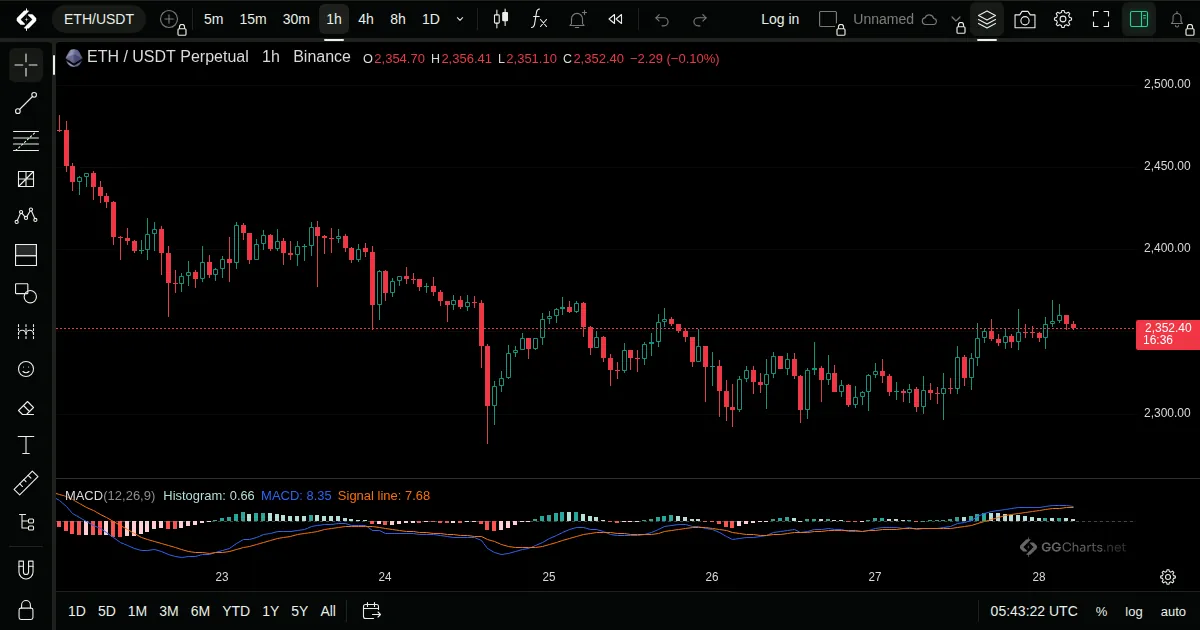Screen dimensions: 1200x630
Task: Switch to the 8h timeframe
Action: [x=398, y=19]
